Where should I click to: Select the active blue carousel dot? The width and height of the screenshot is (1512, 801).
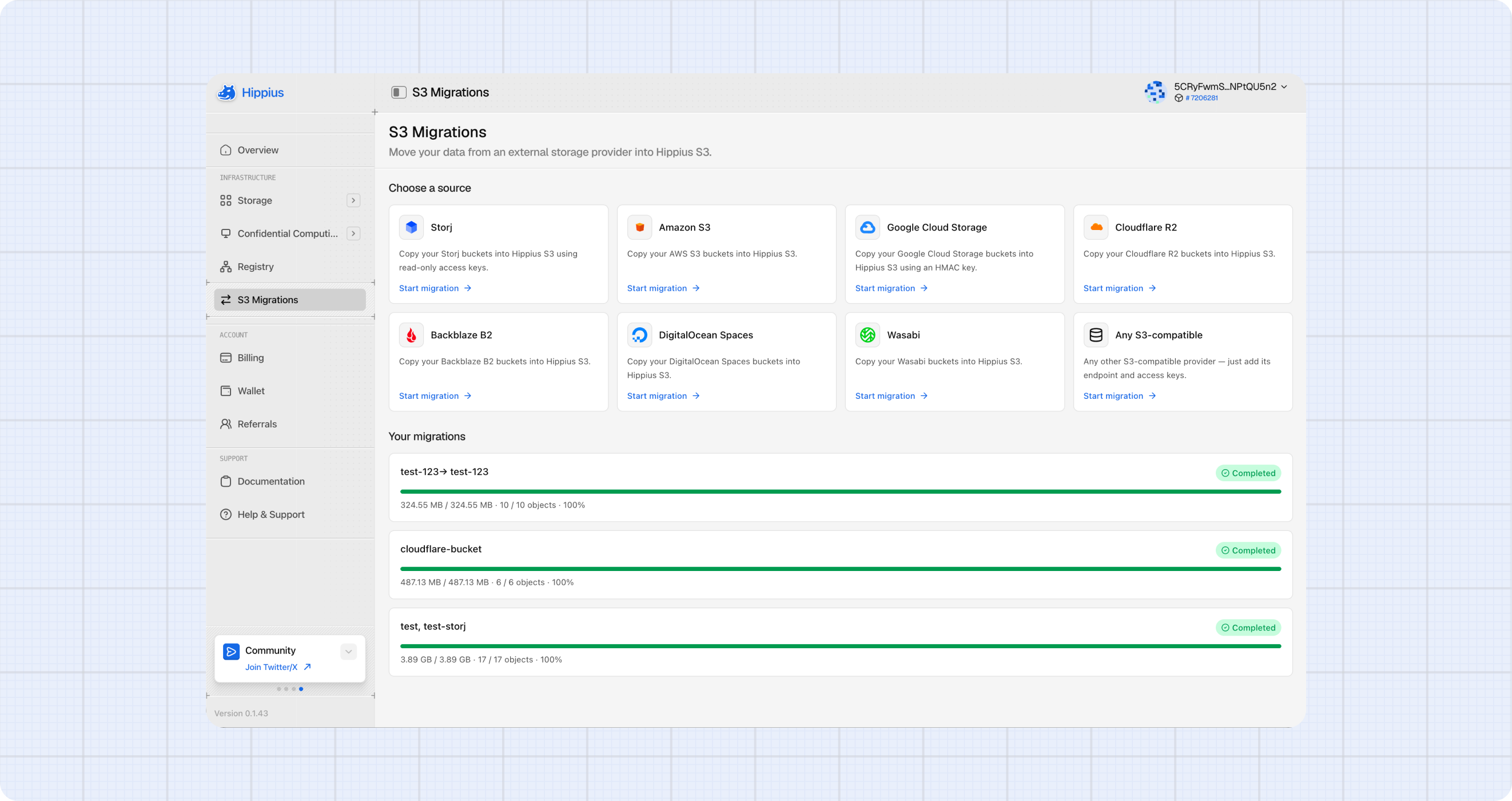301,689
